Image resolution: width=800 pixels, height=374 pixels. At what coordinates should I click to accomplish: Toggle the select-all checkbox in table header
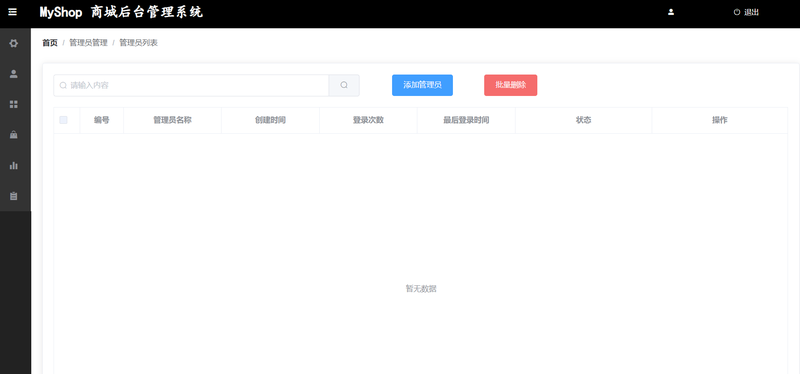point(63,120)
